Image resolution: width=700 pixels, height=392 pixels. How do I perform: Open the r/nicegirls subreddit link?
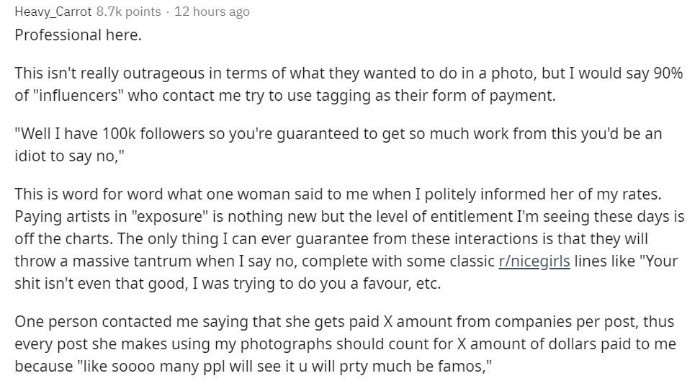(534, 261)
